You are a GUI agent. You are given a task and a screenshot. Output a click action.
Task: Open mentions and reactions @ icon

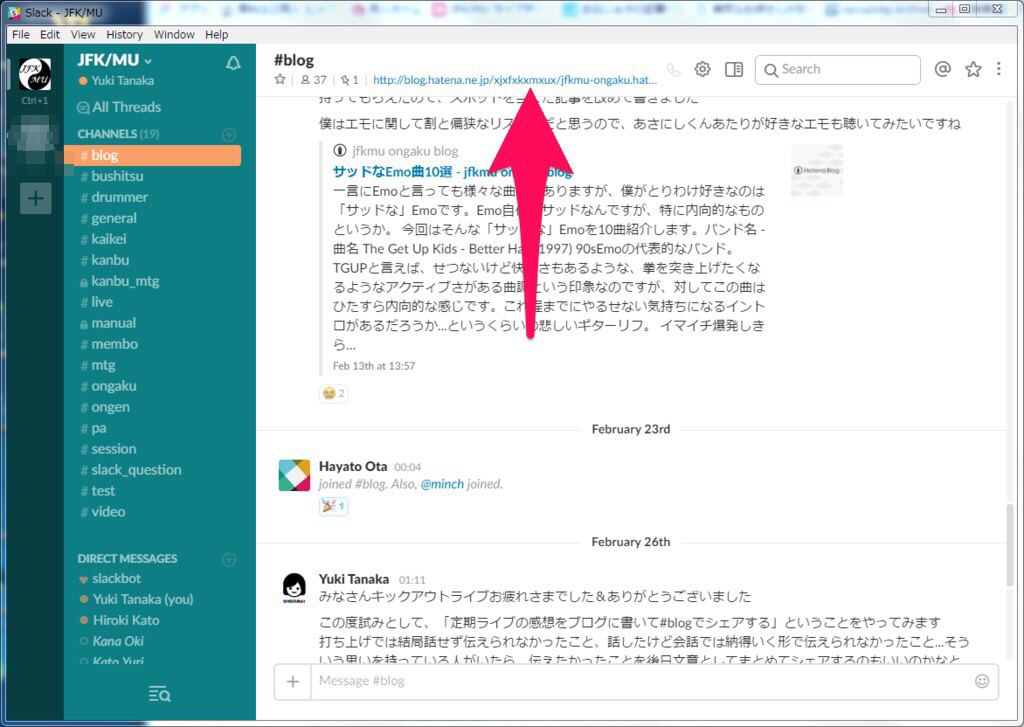click(x=942, y=69)
